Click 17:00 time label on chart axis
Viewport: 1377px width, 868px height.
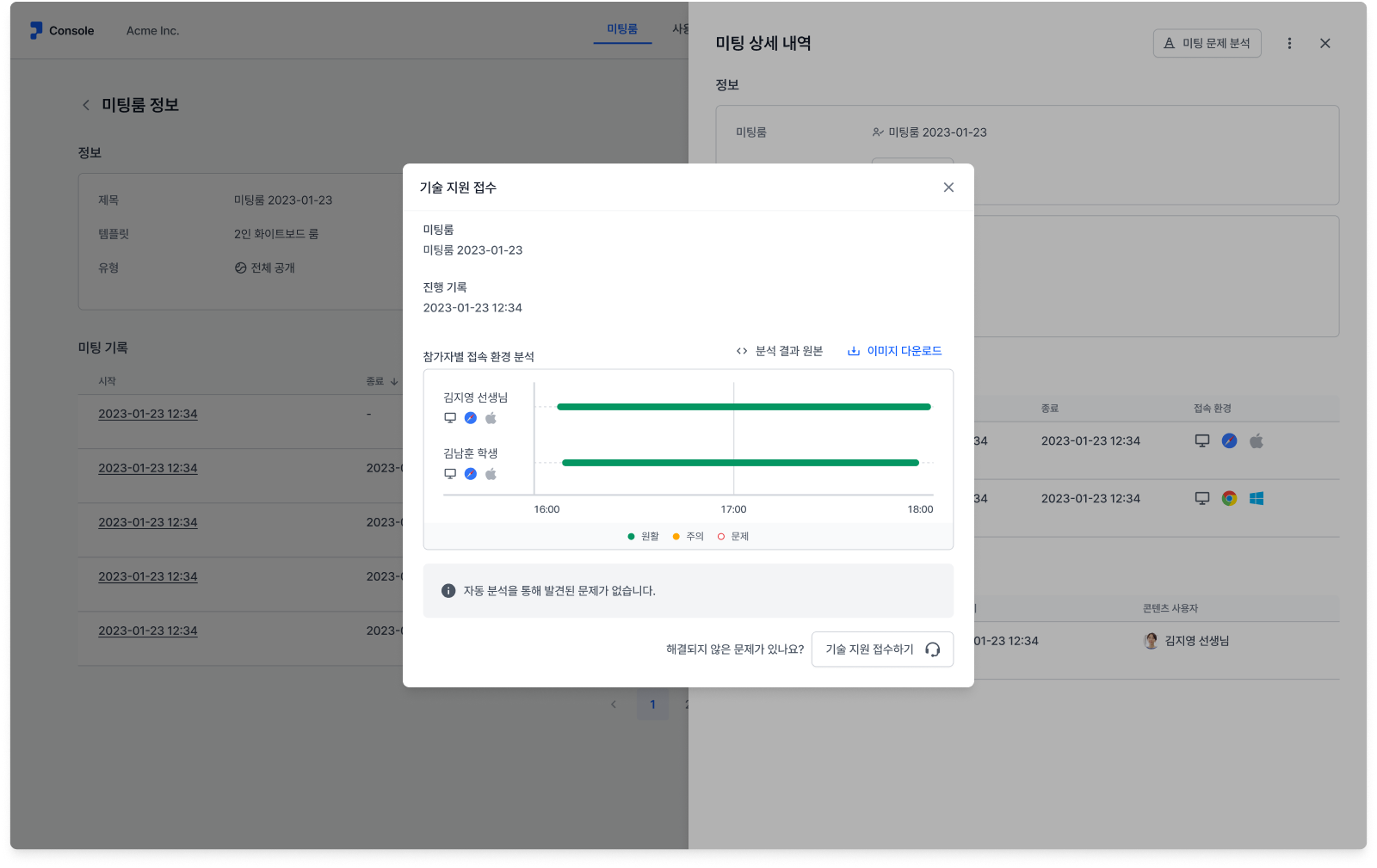coord(733,509)
